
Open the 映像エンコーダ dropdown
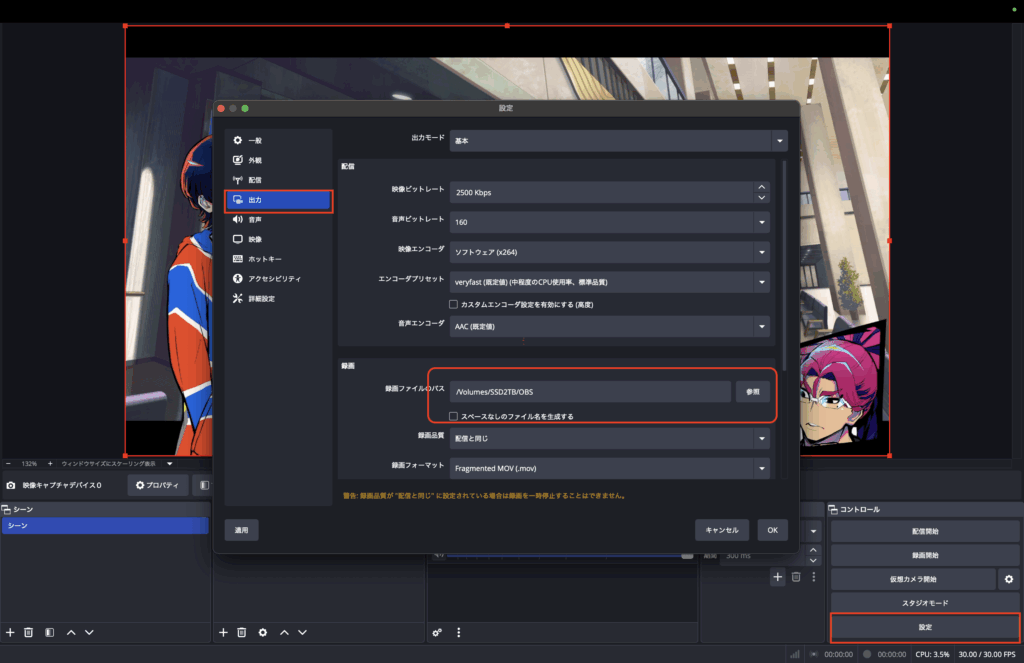[609, 252]
